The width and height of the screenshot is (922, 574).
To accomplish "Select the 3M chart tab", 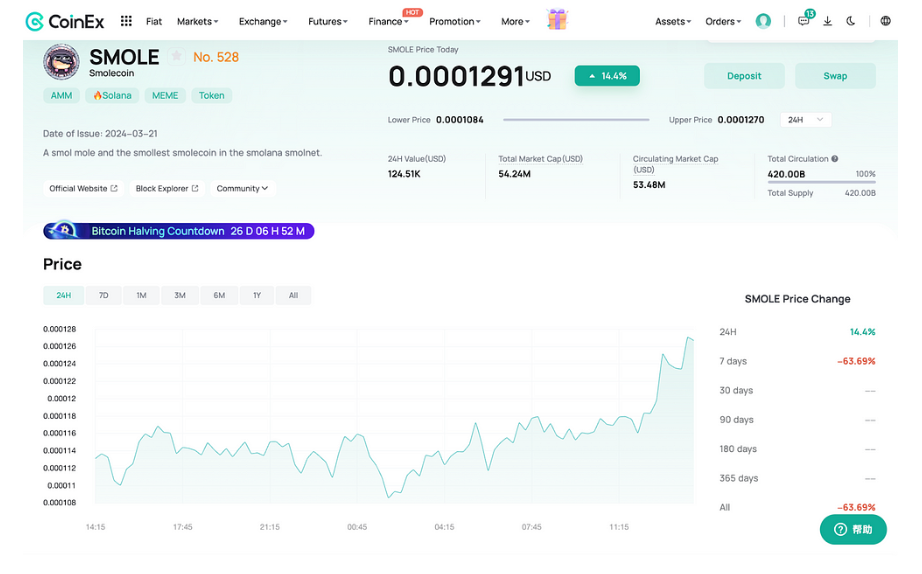I will [180, 295].
